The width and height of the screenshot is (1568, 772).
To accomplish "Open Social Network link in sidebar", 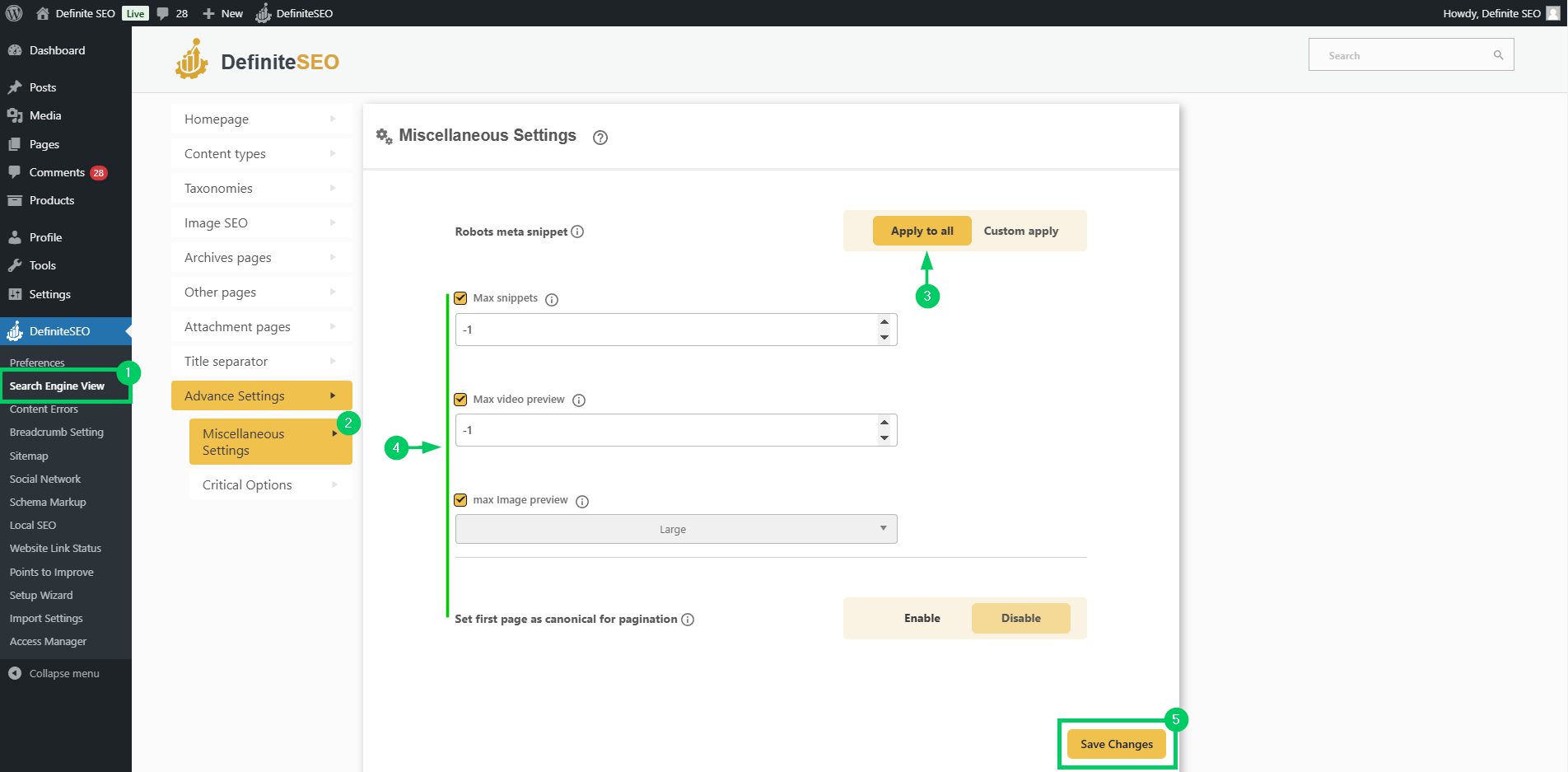I will pos(45,479).
